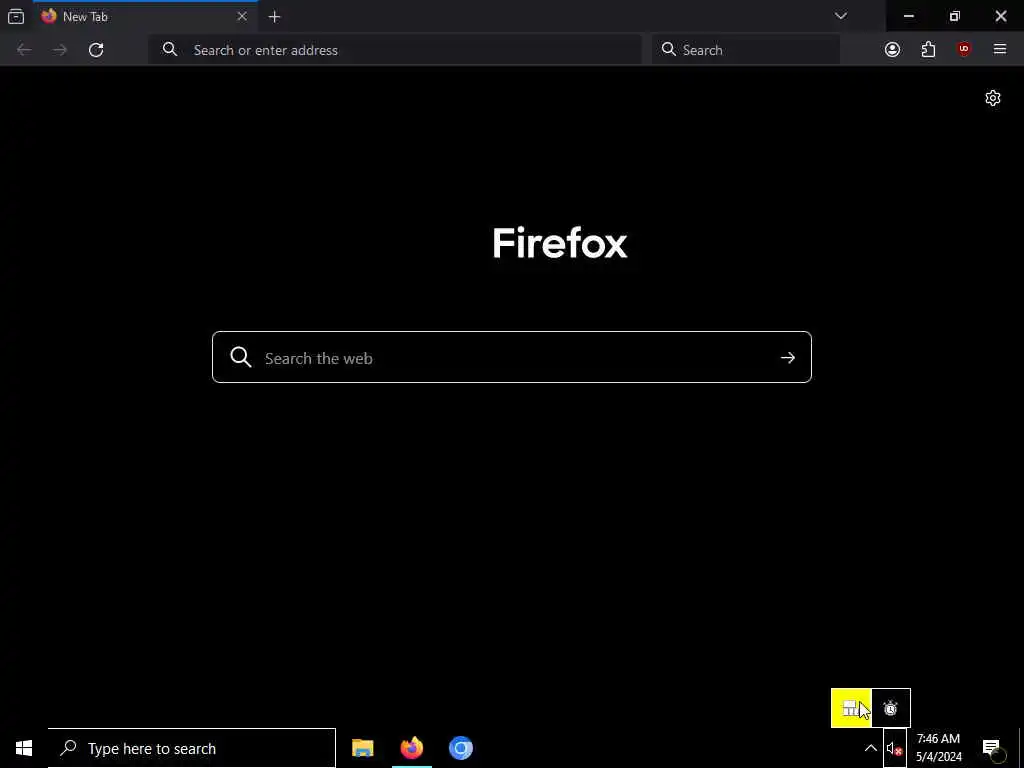Minimize the Firefox window

[x=908, y=16]
